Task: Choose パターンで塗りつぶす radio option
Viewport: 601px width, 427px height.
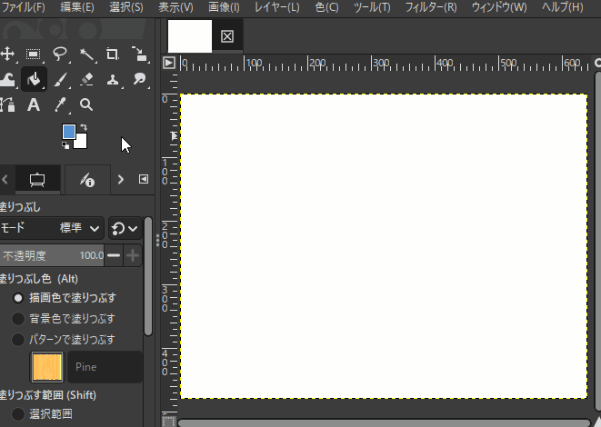Action: pos(18,339)
